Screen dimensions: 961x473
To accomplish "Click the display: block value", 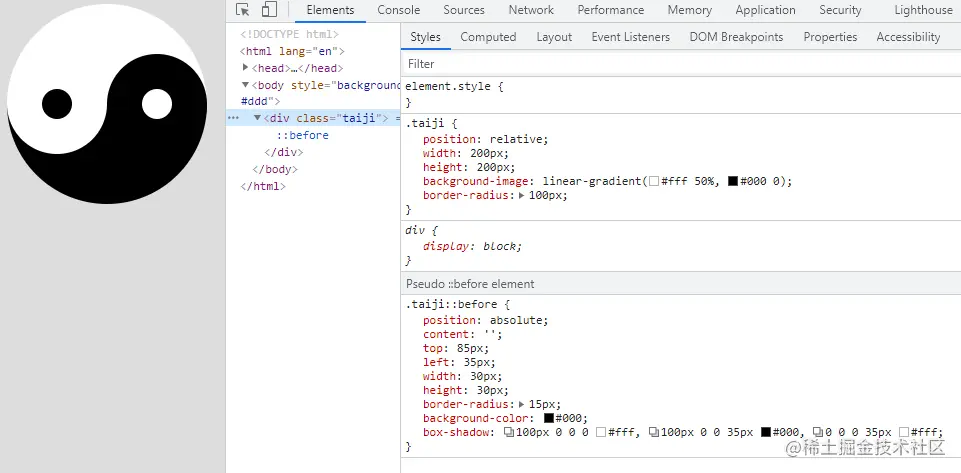I will coord(499,246).
